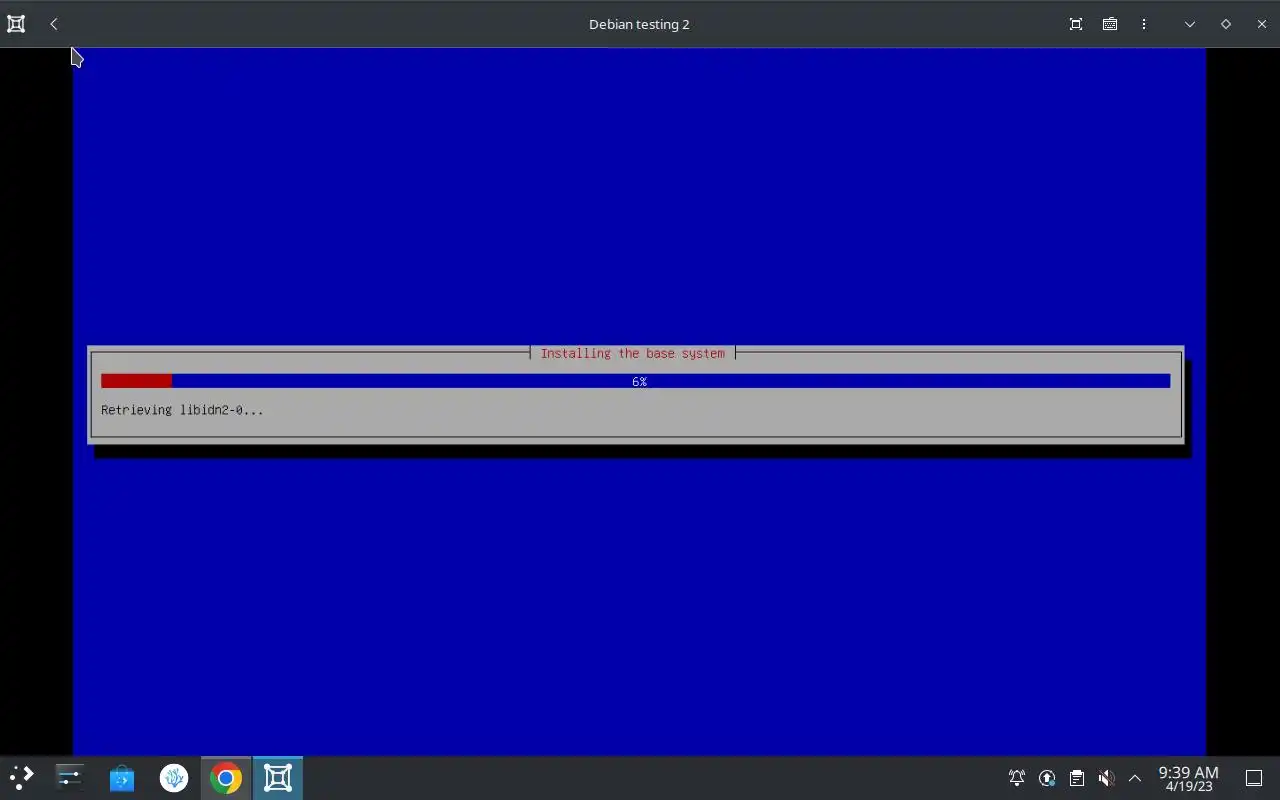Click the 'Installing the base system' heading
Image resolution: width=1280 pixels, height=800 pixels.
pos(633,353)
